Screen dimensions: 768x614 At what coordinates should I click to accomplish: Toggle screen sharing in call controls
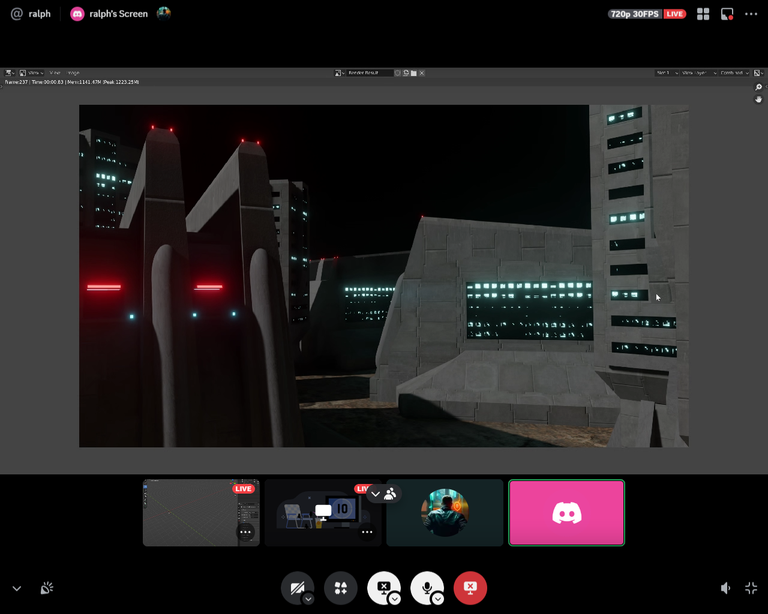pyautogui.click(x=383, y=588)
